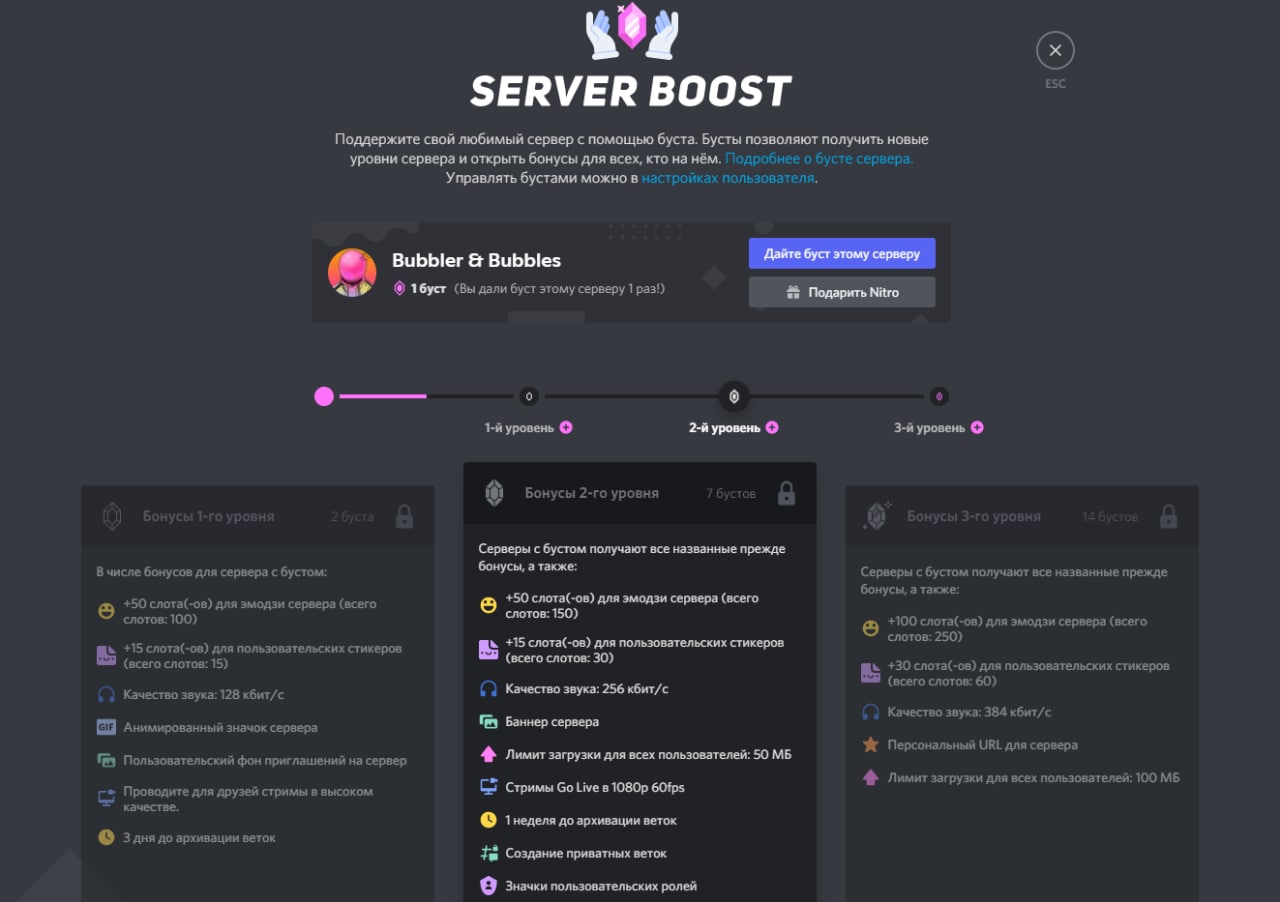Click 'Анимированный значок сервера' text
The height and width of the screenshot is (902, 1280).
point(220,727)
